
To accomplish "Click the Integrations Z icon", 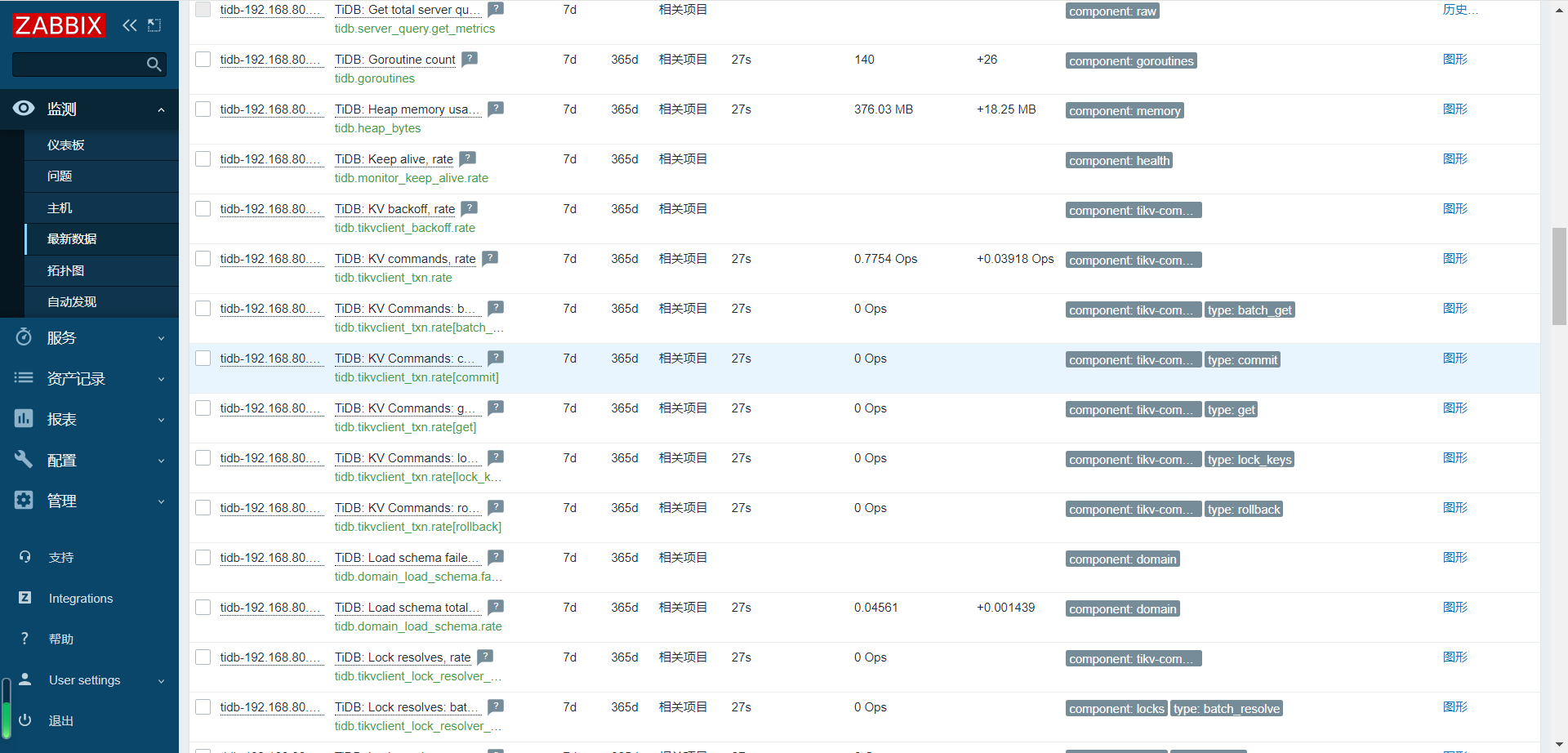I will click(24, 598).
